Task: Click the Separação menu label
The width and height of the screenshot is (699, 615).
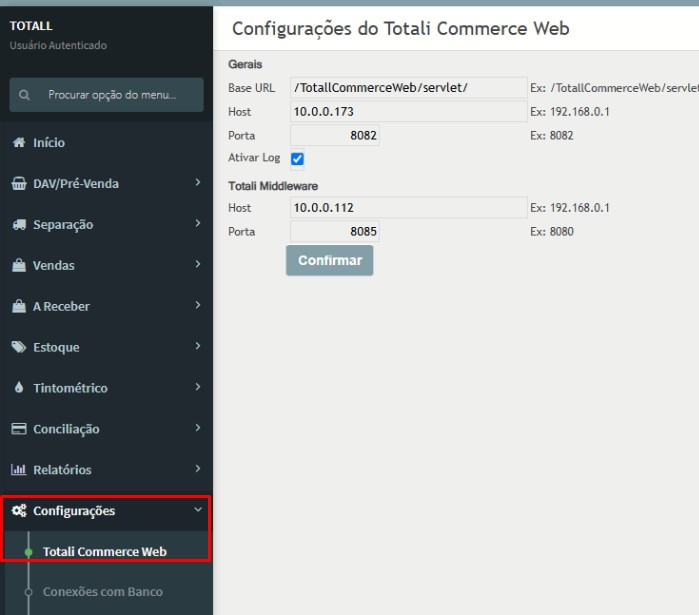Action: (63, 225)
